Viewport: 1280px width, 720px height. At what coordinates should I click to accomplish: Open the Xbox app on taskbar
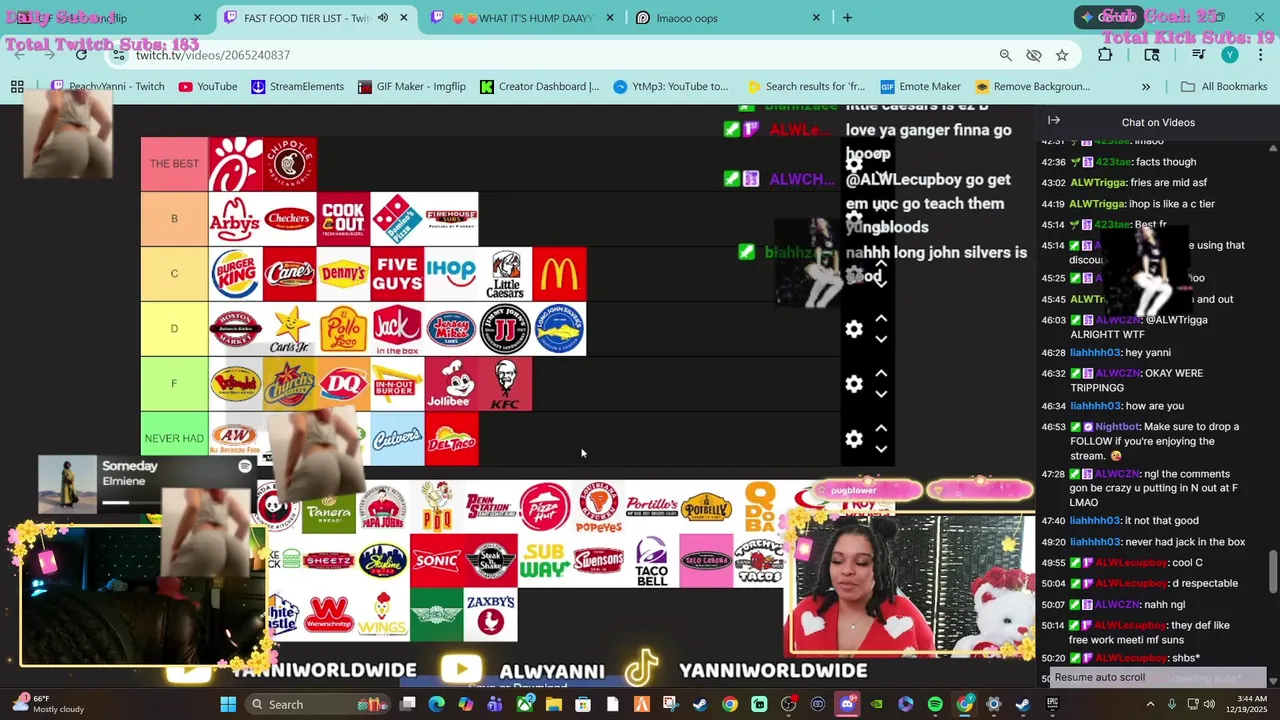[524, 704]
